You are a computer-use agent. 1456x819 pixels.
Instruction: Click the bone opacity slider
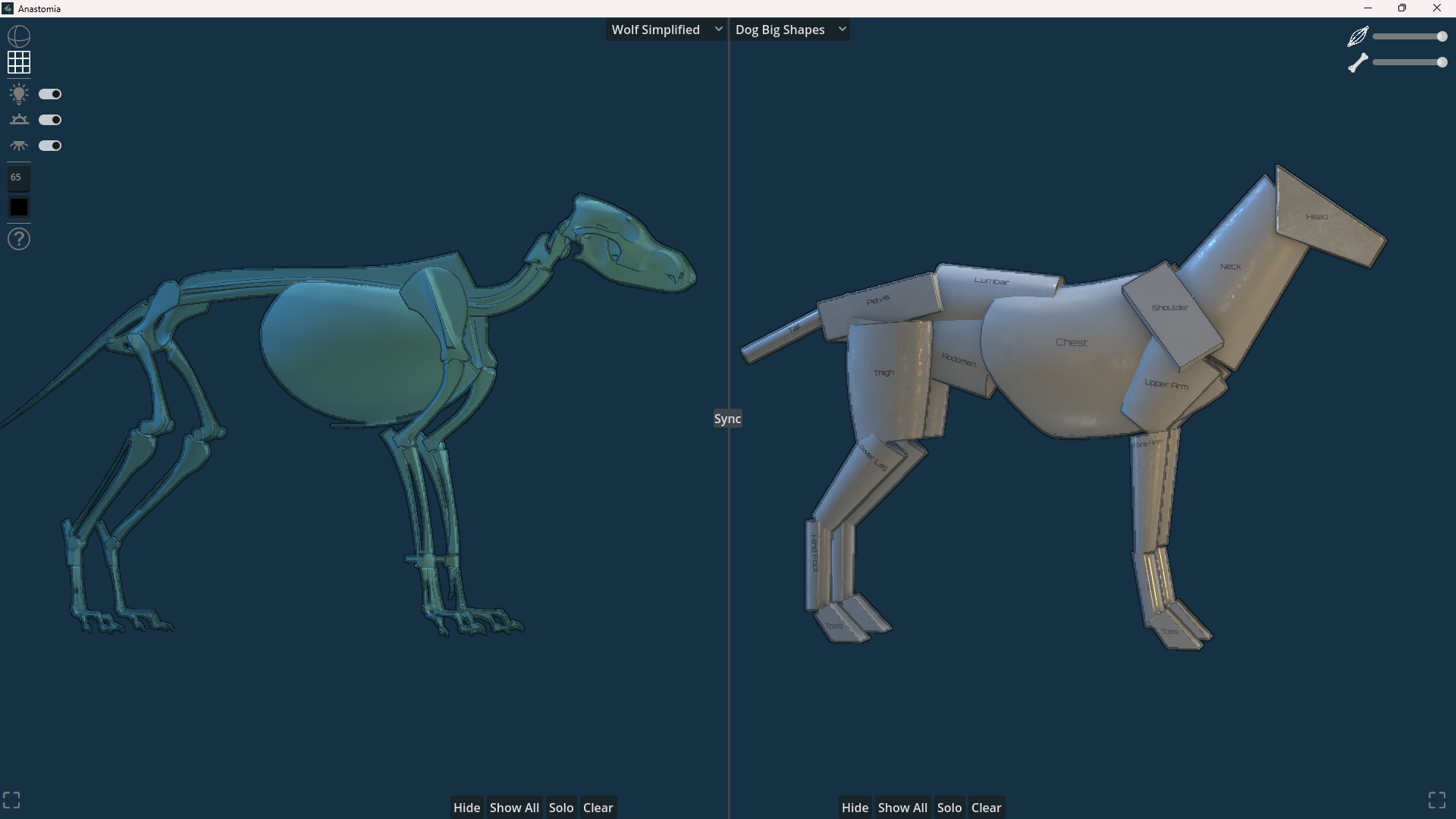pyautogui.click(x=1410, y=62)
